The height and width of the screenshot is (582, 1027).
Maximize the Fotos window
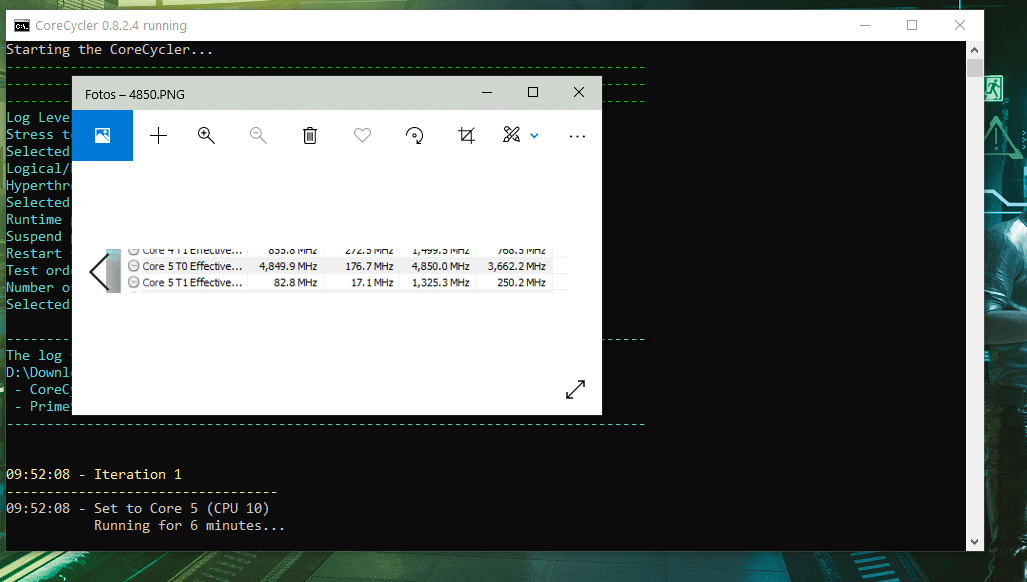532,92
